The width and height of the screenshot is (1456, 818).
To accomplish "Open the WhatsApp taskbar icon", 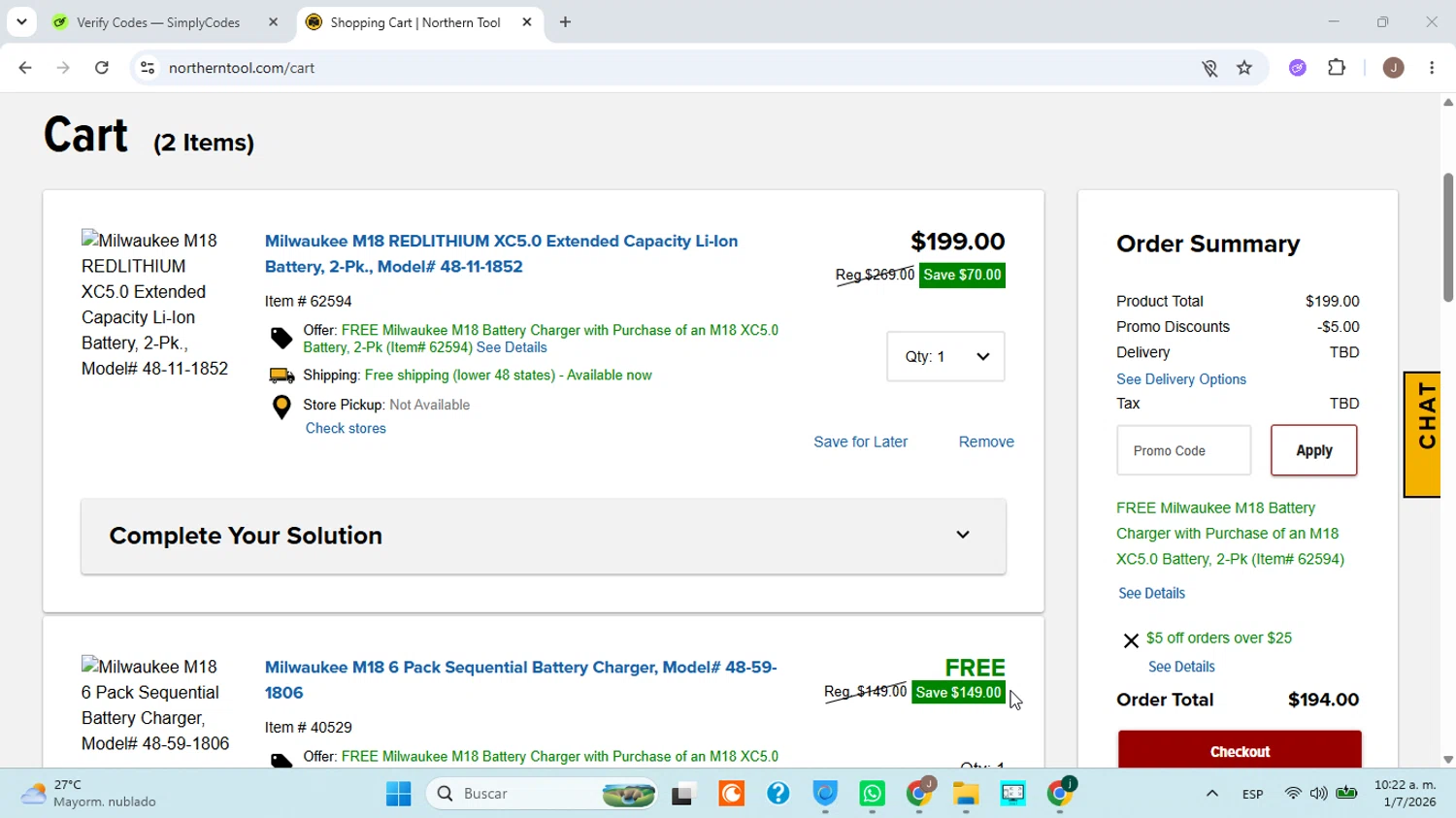I will pyautogui.click(x=872, y=794).
